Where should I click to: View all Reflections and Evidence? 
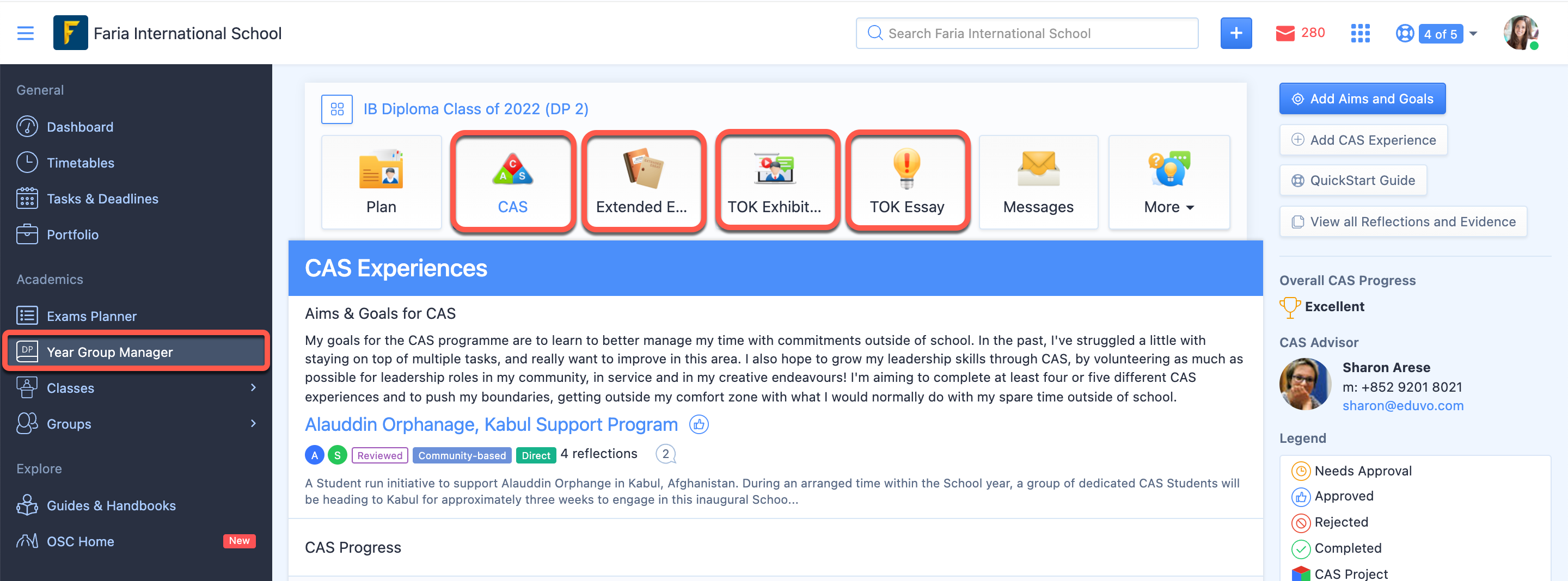[1402, 221]
